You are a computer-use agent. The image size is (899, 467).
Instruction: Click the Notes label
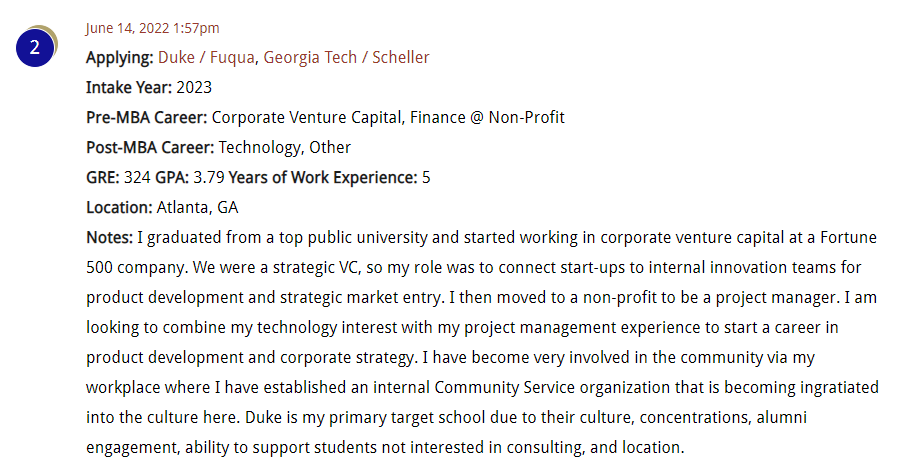(110, 237)
